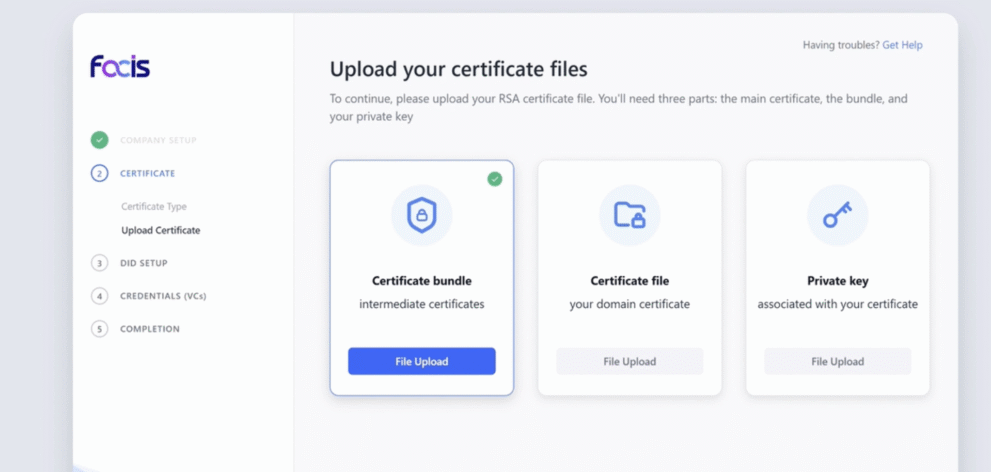Open the DID SETUP step label

tap(144, 263)
